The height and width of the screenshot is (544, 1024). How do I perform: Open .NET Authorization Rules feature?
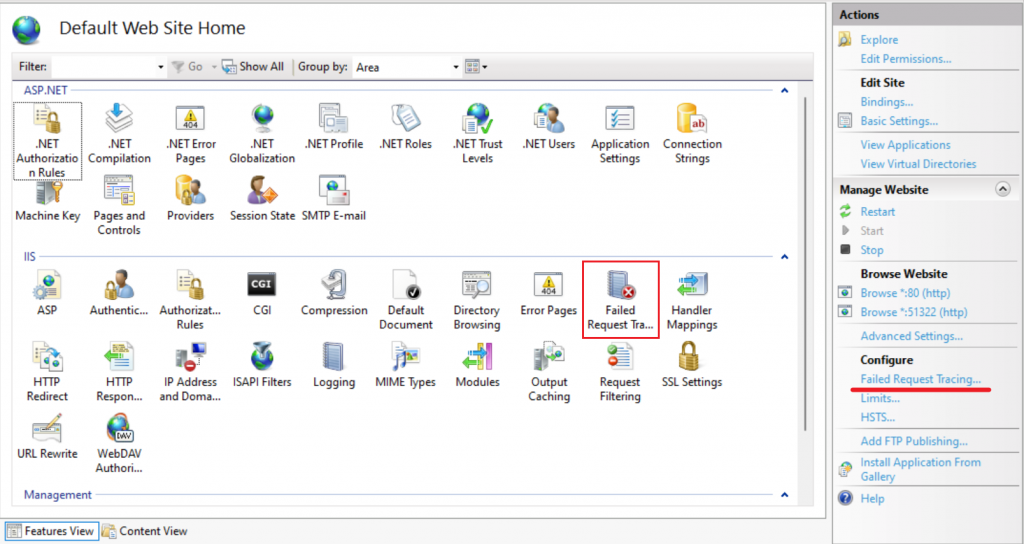pos(48,141)
